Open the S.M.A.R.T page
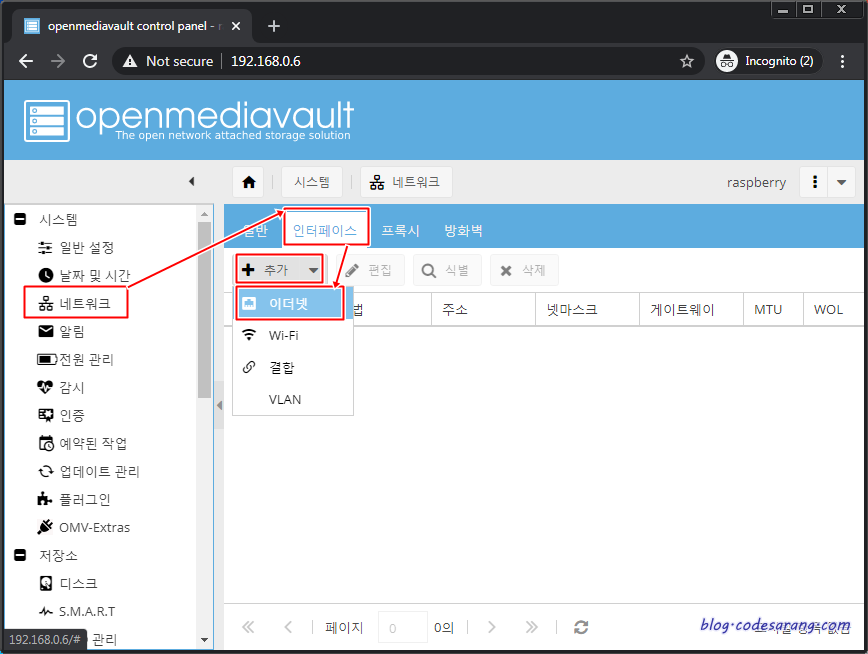 pyautogui.click(x=76, y=611)
